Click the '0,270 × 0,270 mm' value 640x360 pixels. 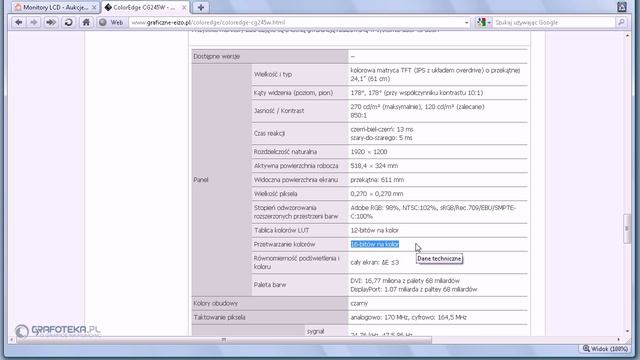[376, 194]
